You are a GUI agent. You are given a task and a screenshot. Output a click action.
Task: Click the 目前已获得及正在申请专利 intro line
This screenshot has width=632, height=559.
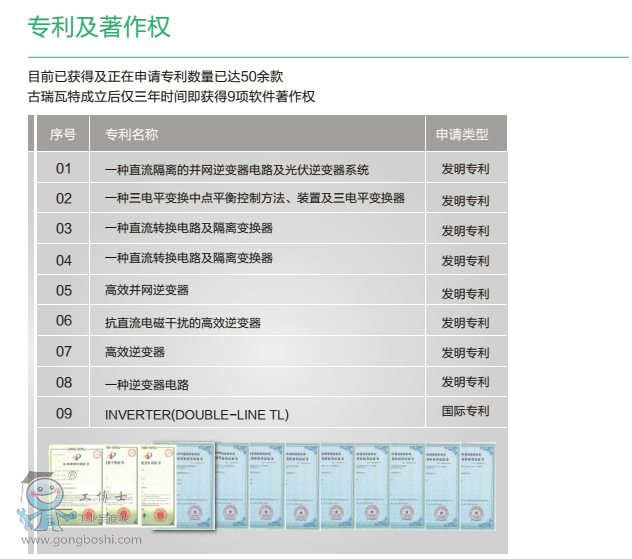pyautogui.click(x=156, y=76)
